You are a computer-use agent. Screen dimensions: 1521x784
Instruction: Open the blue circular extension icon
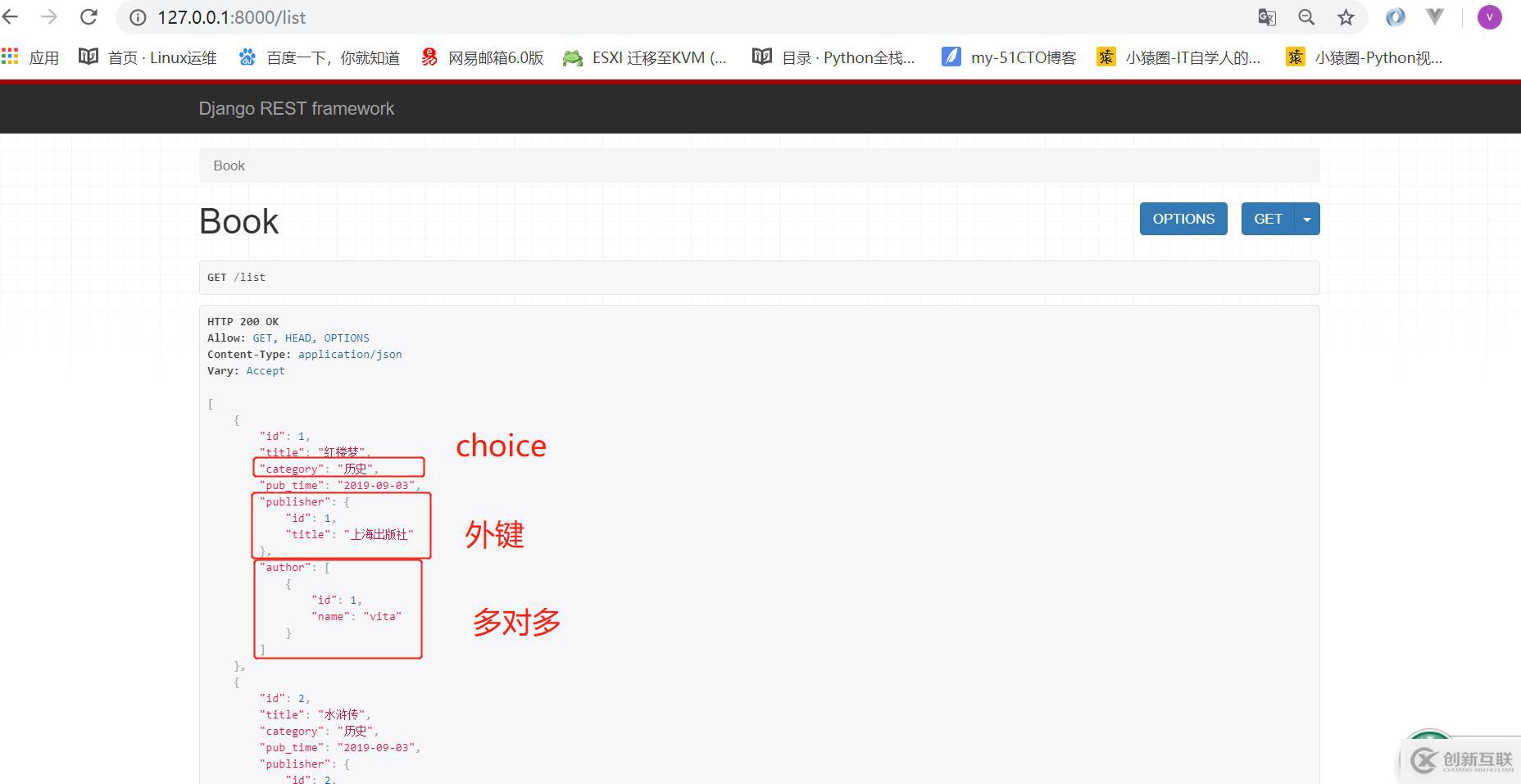pyautogui.click(x=1395, y=17)
